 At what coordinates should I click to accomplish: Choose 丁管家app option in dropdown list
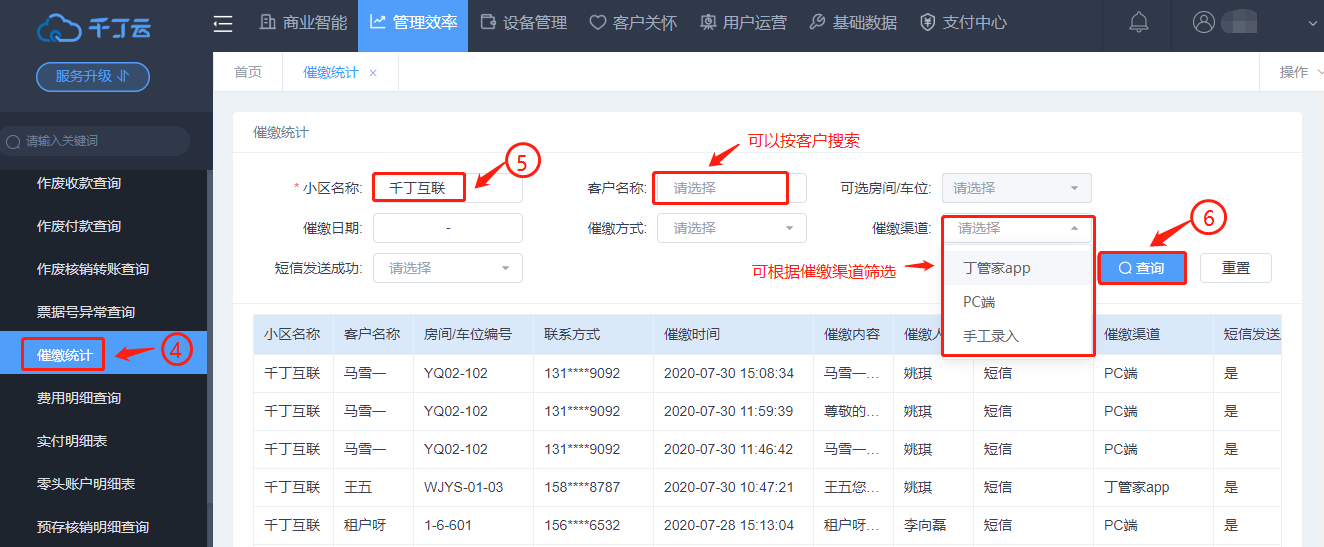pyautogui.click(x=1018, y=268)
